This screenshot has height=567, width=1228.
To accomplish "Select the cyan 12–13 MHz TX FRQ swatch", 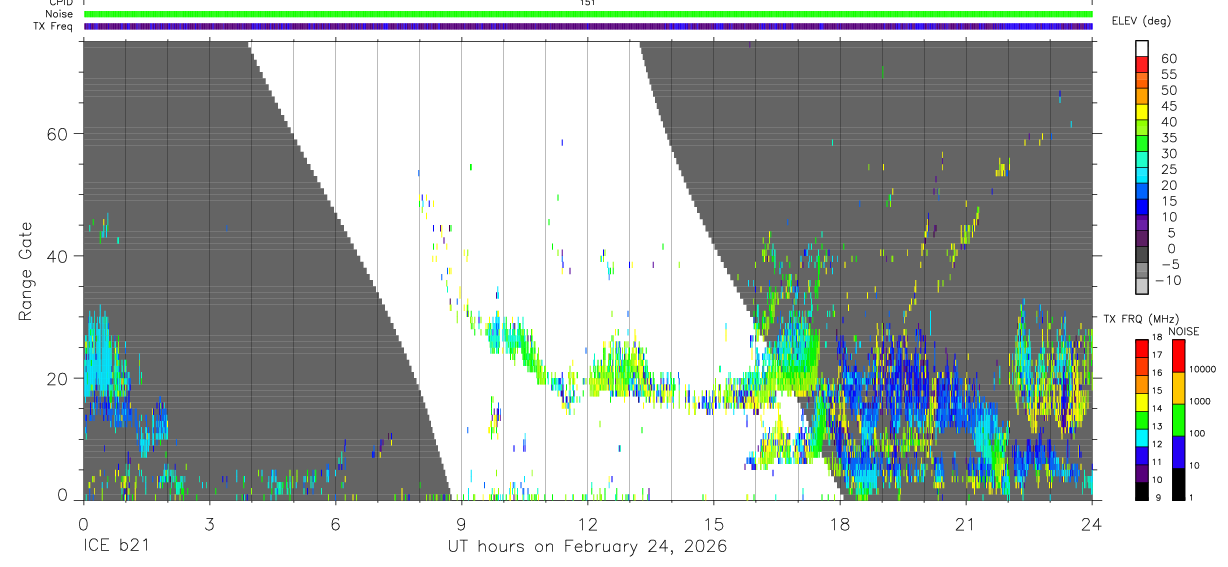I will (x=1141, y=438).
